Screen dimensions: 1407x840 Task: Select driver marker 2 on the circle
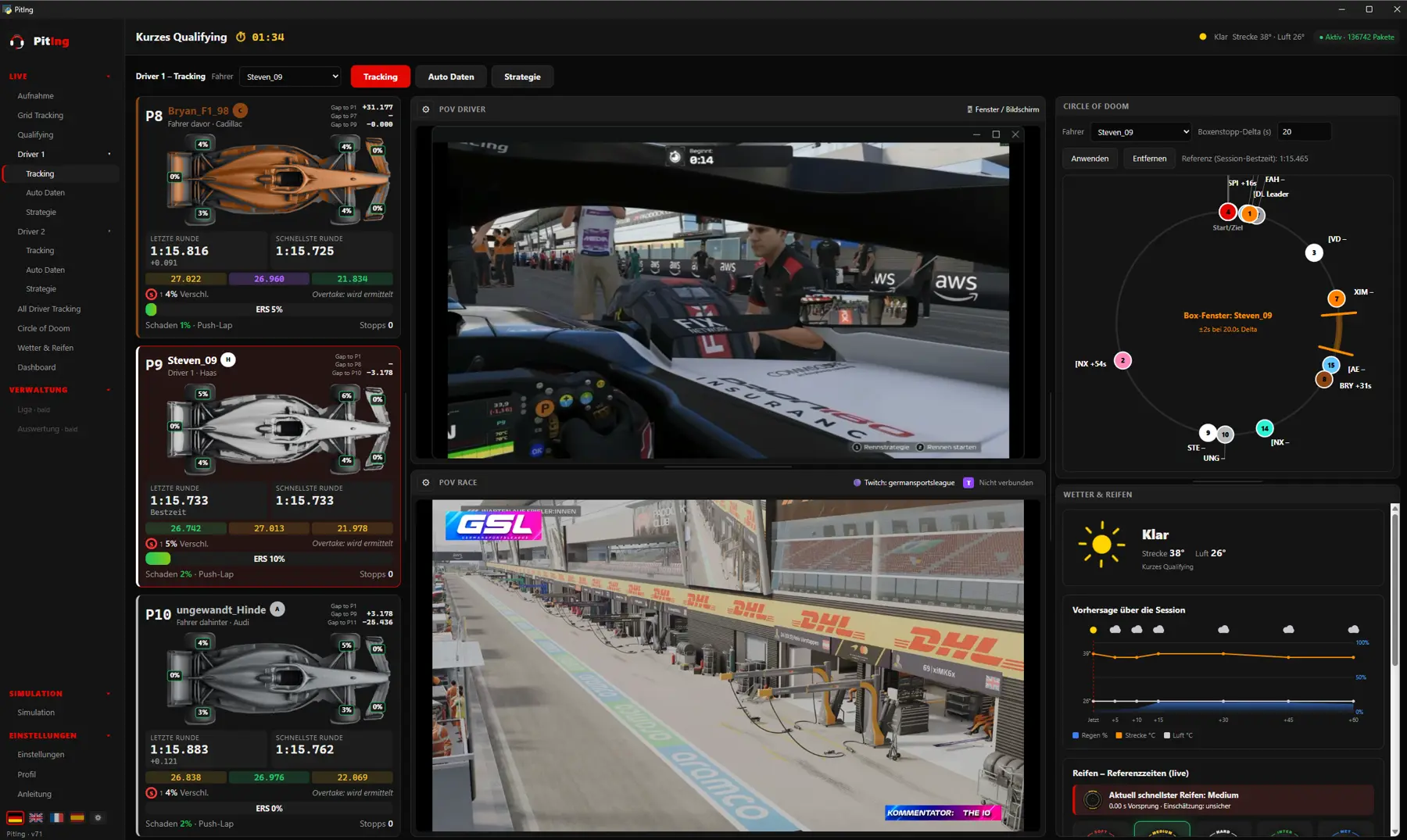[1122, 360]
